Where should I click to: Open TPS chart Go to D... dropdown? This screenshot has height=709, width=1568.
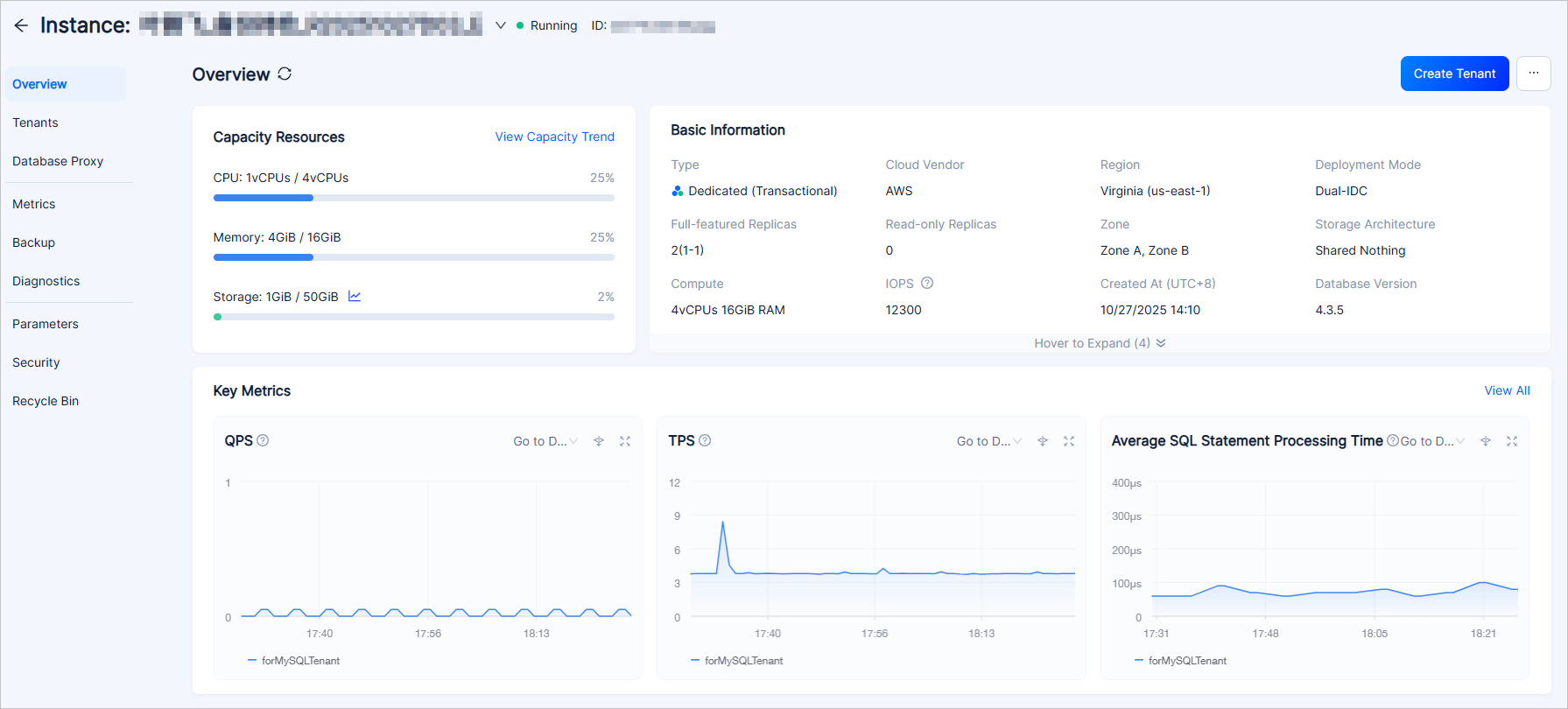989,441
